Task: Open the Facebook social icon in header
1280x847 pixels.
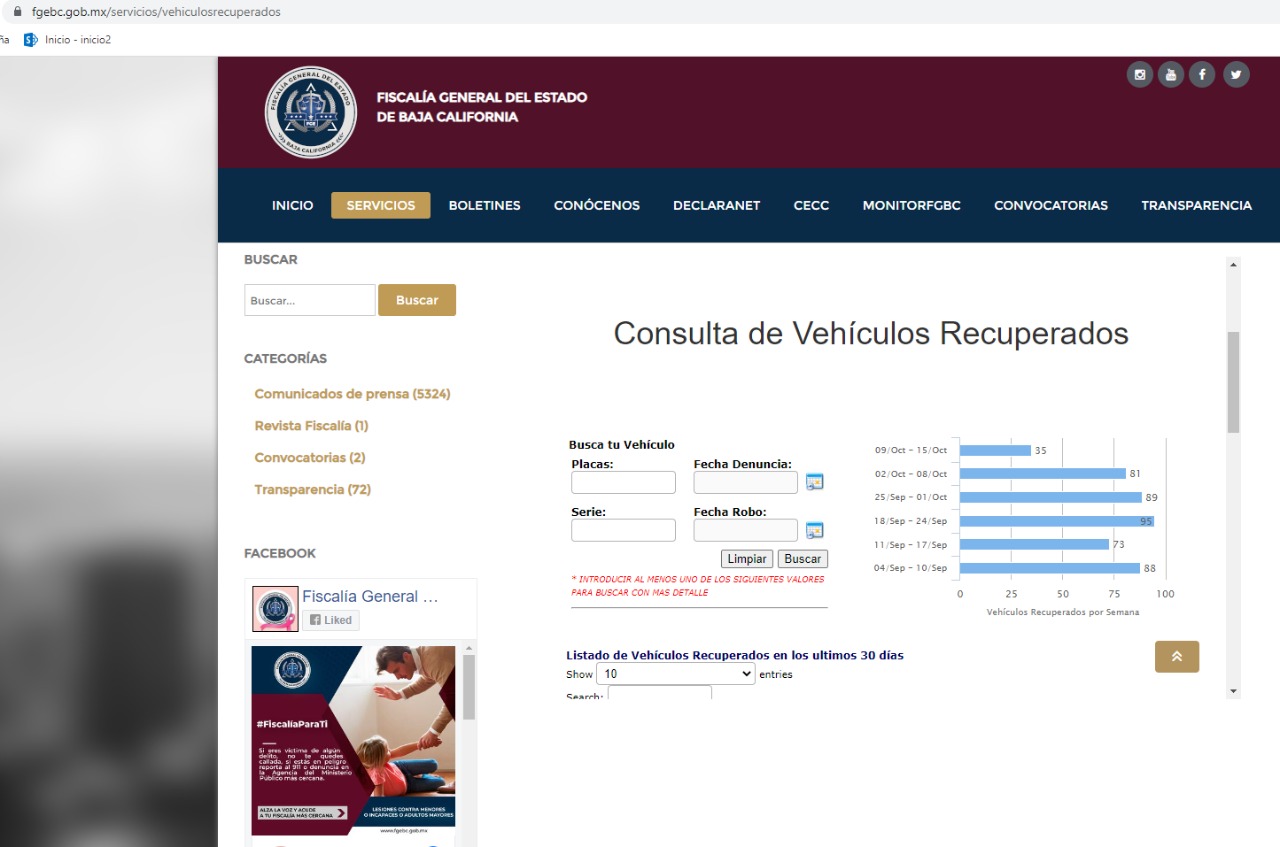Action: click(1202, 74)
